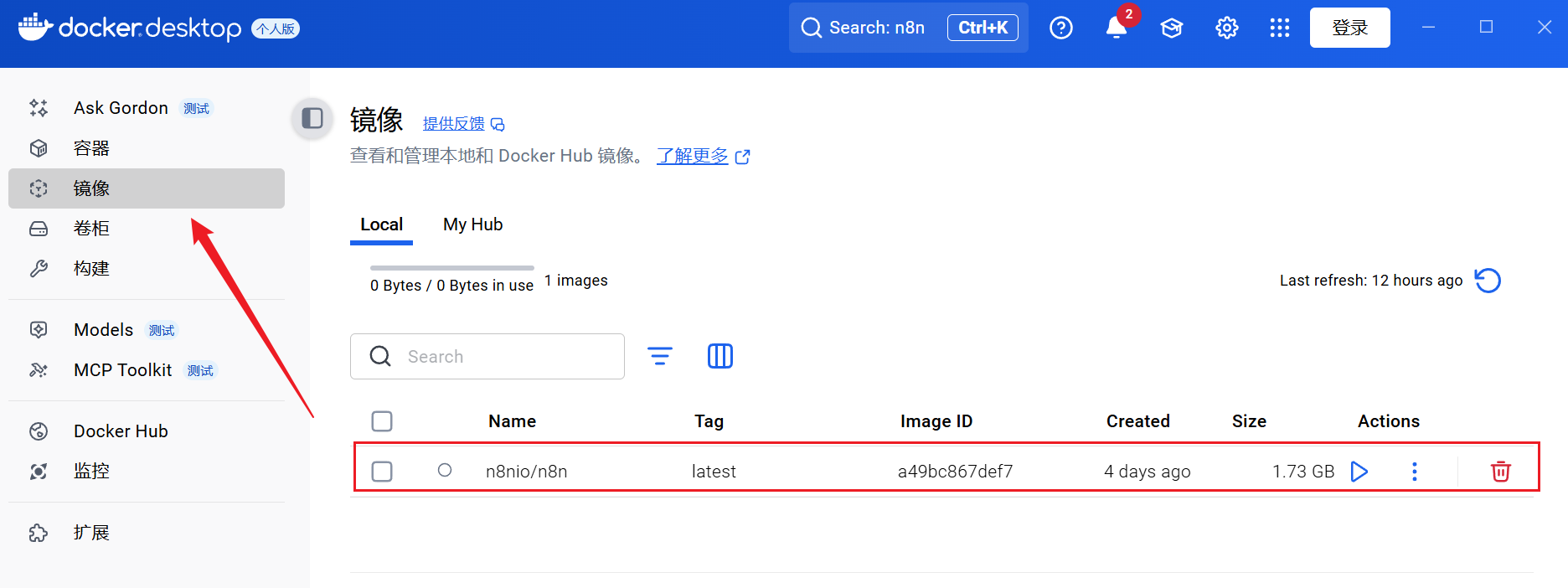The image size is (1568, 588).
Task: Click the latest tag cell
Action: (714, 472)
